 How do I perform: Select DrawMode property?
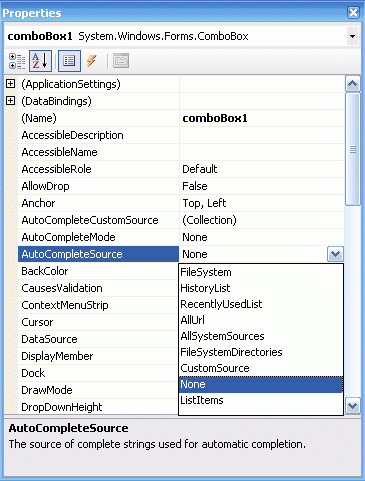(99, 390)
